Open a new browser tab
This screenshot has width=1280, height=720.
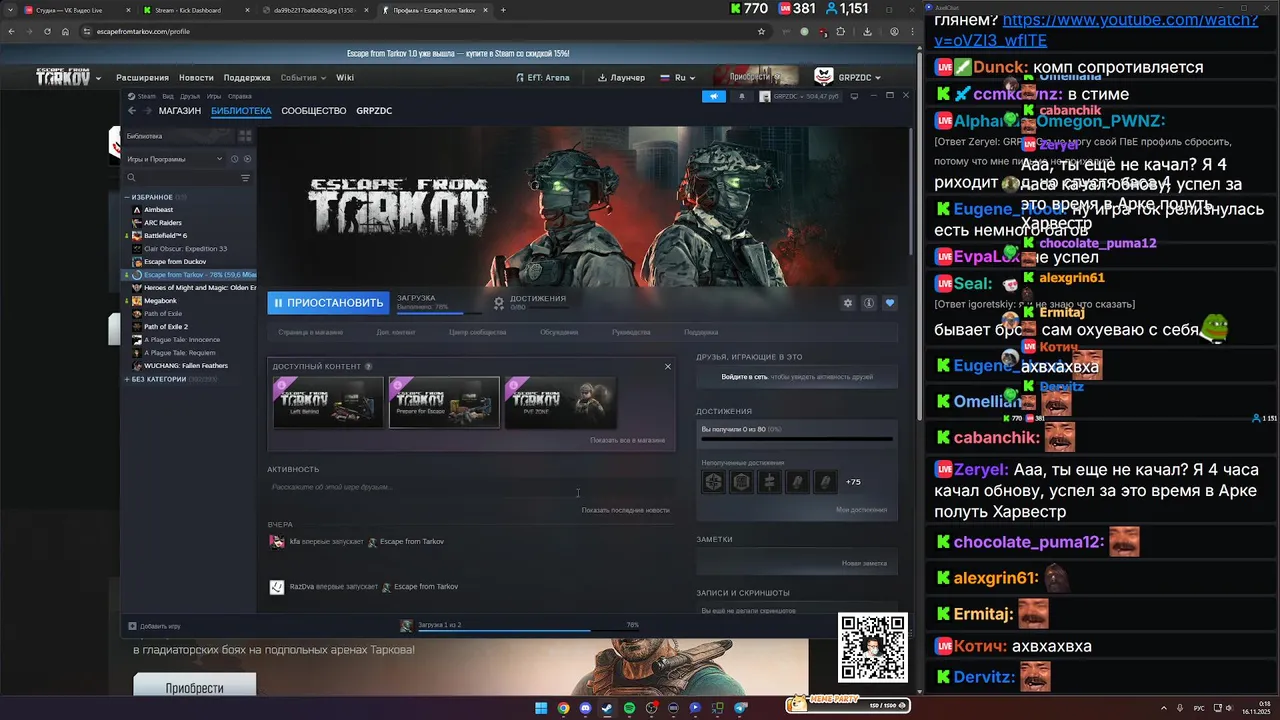coord(503,10)
